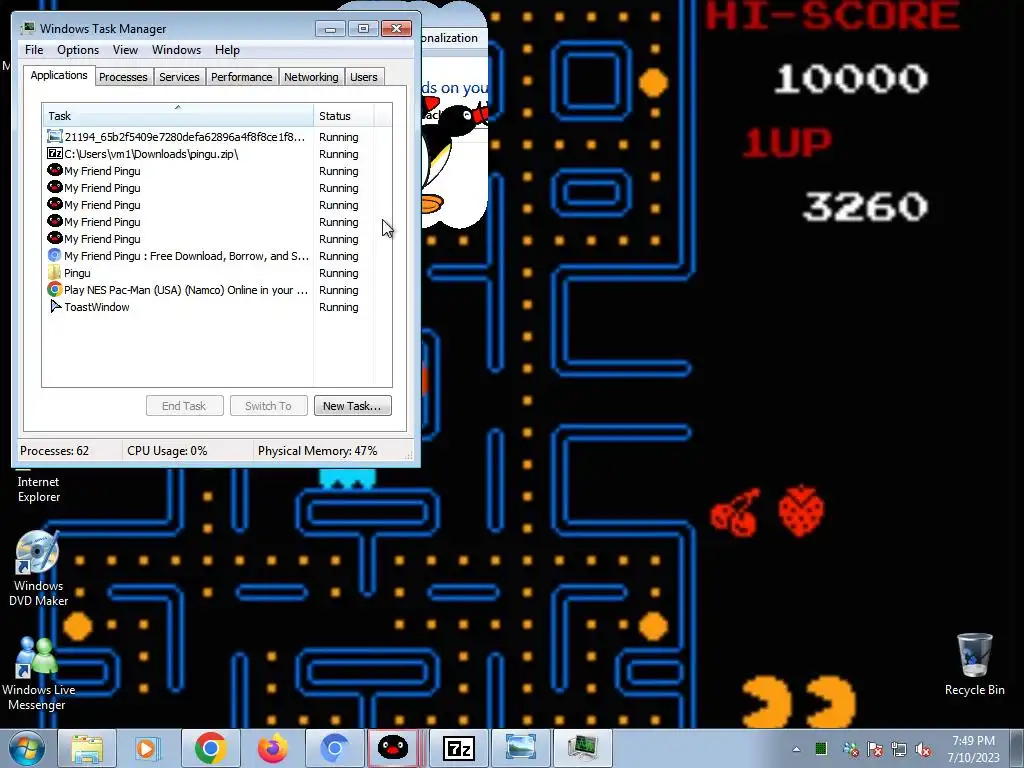
Task: Open the Recycle Bin on the desktop
Action: [974, 665]
